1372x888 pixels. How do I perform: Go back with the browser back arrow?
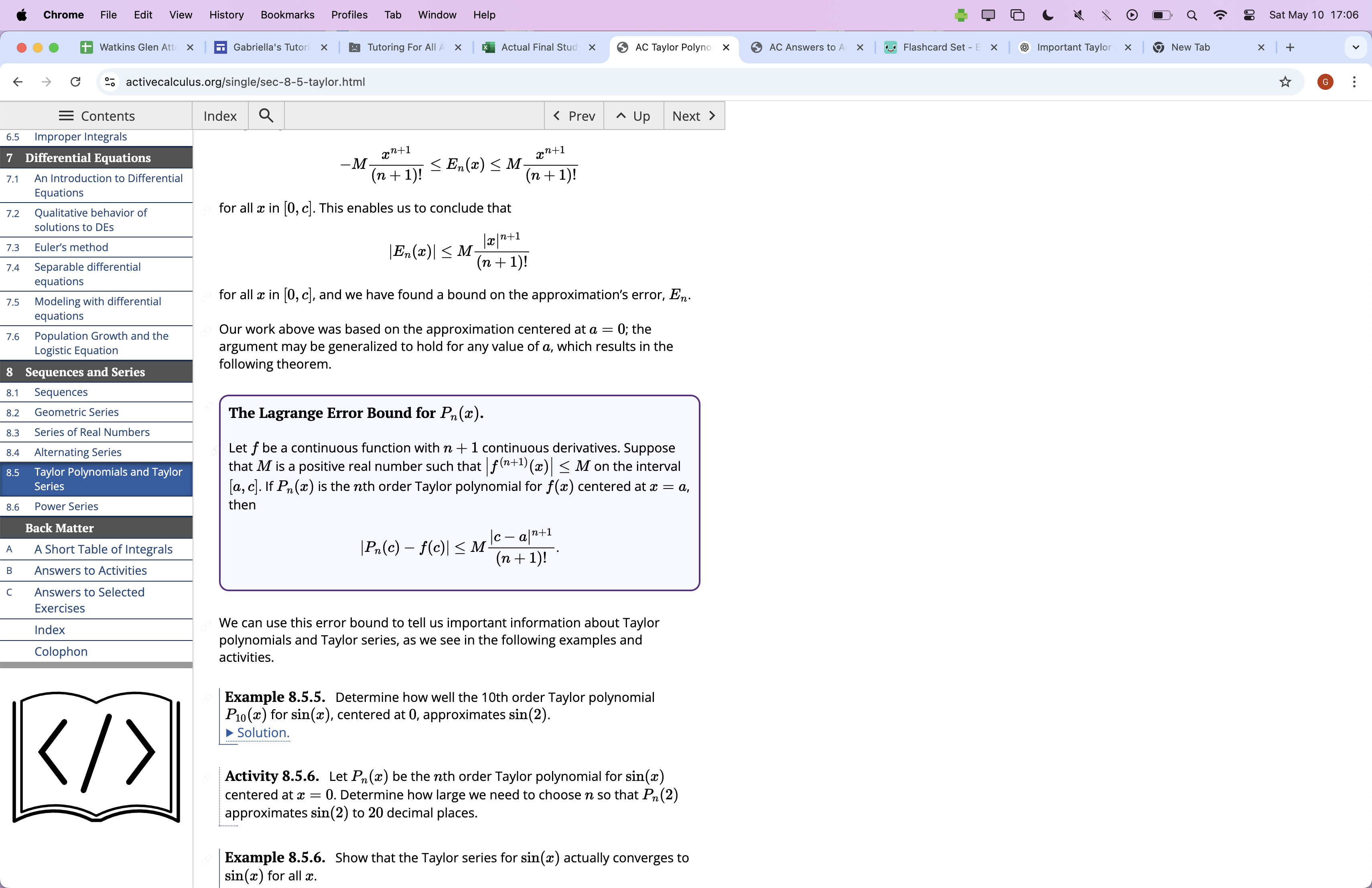click(18, 82)
